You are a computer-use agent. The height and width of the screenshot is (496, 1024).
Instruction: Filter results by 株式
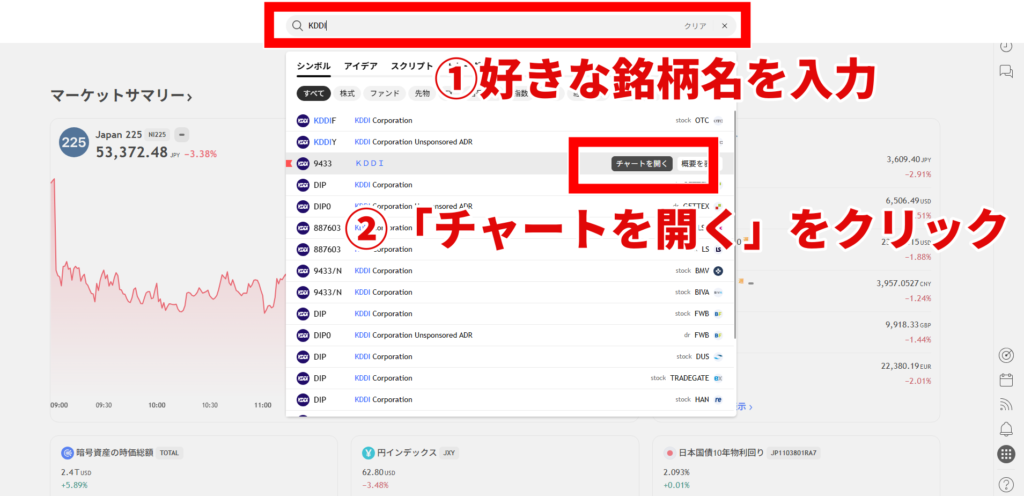347,93
